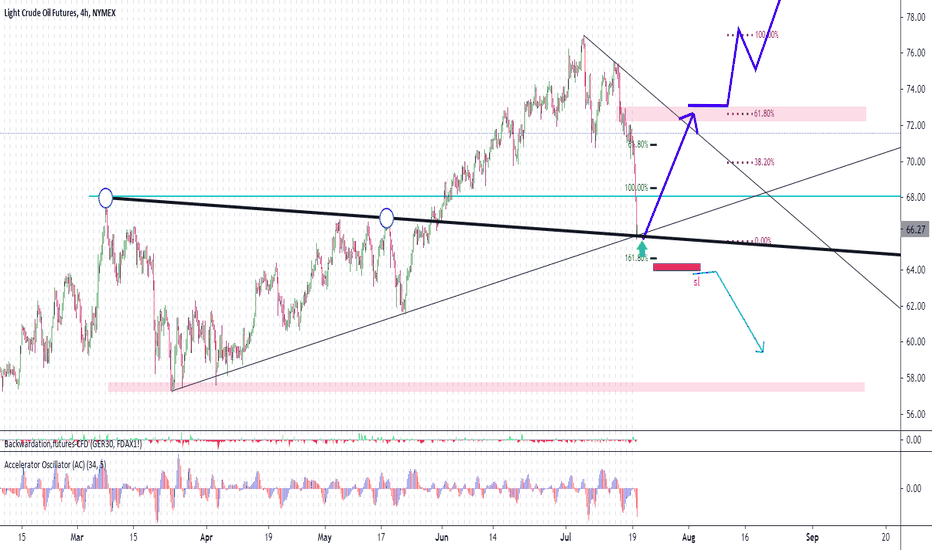Click the Light Crude Oil Futures chart title
932x550 pixels.
60,12
